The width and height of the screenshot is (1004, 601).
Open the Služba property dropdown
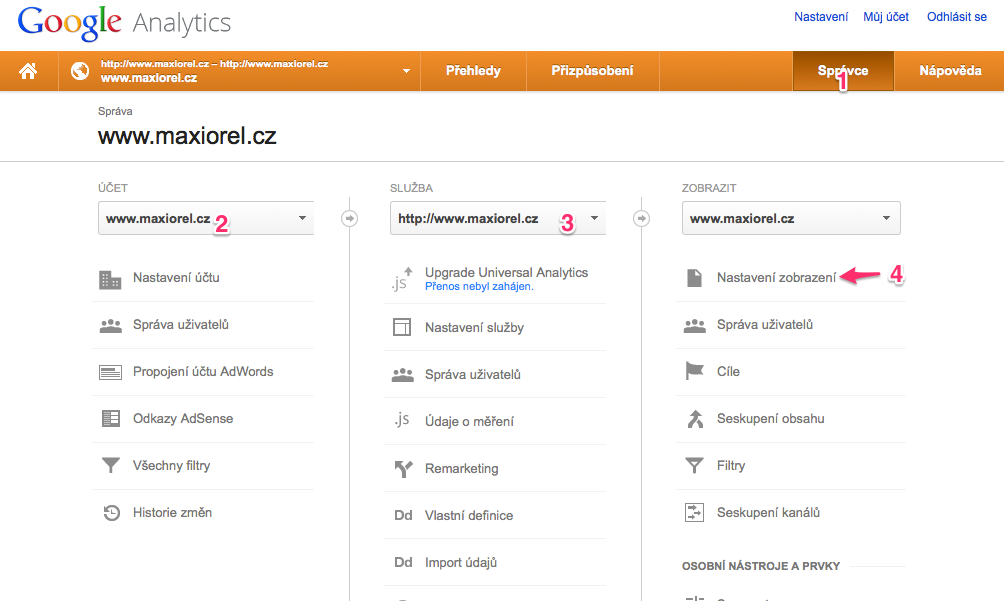pyautogui.click(x=498, y=218)
